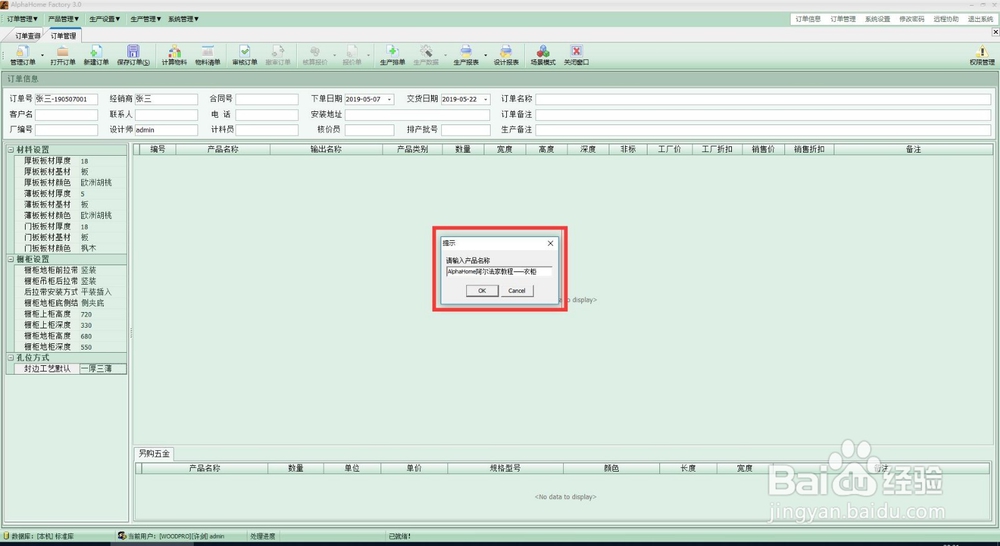The image size is (1000, 546).
Task: Click the 订单名称 input field
Action: [763, 100]
